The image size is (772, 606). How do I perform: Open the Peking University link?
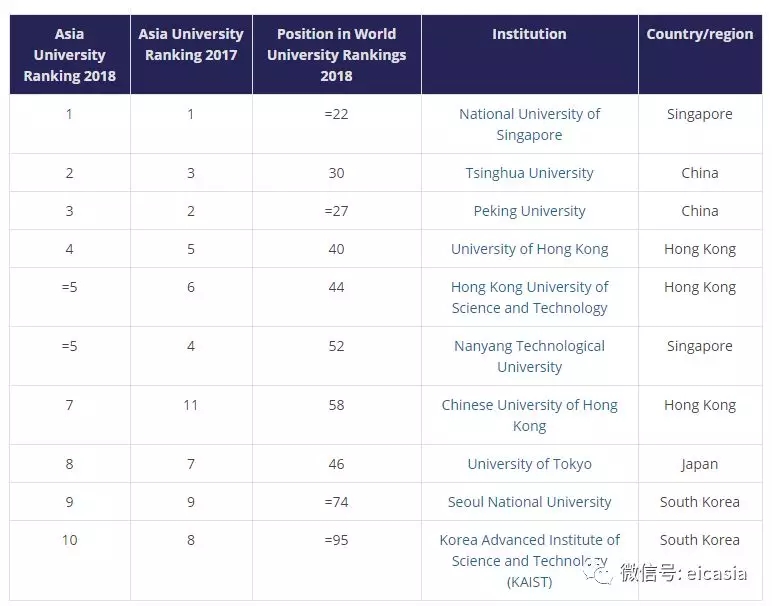tap(529, 211)
